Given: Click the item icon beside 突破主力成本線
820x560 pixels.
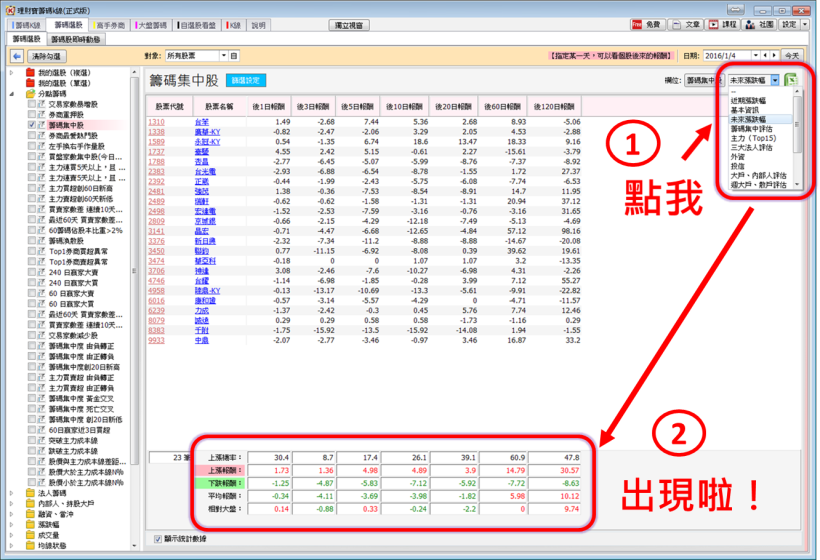Looking at the screenshot, I should pos(41,440).
